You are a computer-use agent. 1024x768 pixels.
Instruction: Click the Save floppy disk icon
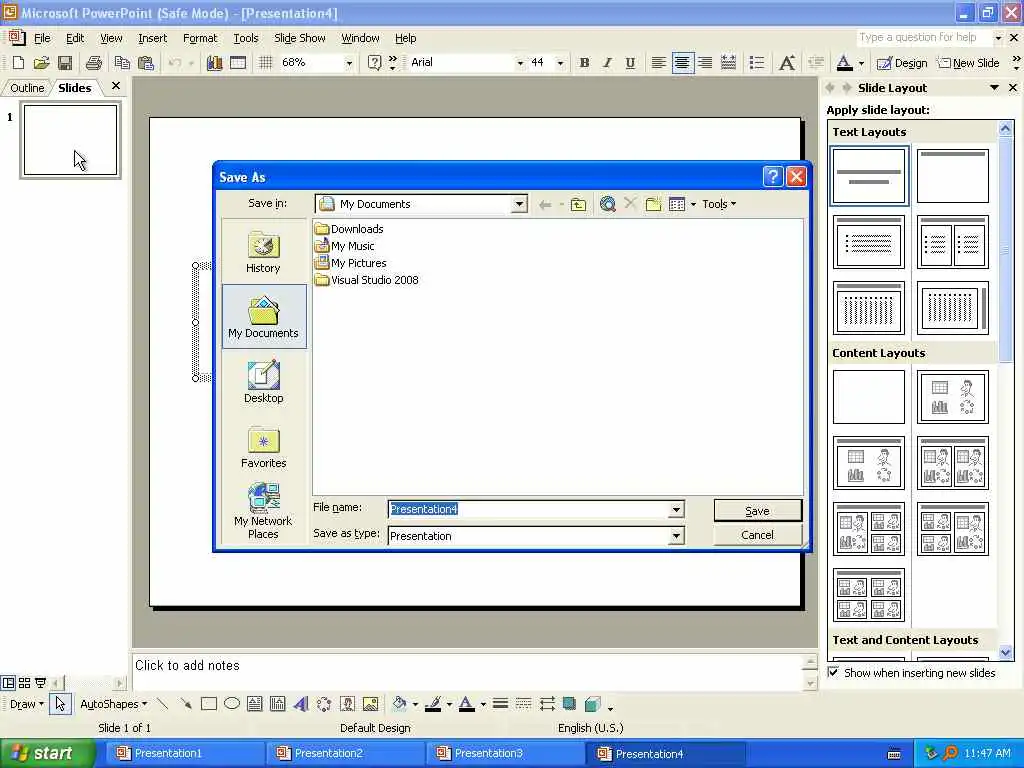(x=65, y=63)
